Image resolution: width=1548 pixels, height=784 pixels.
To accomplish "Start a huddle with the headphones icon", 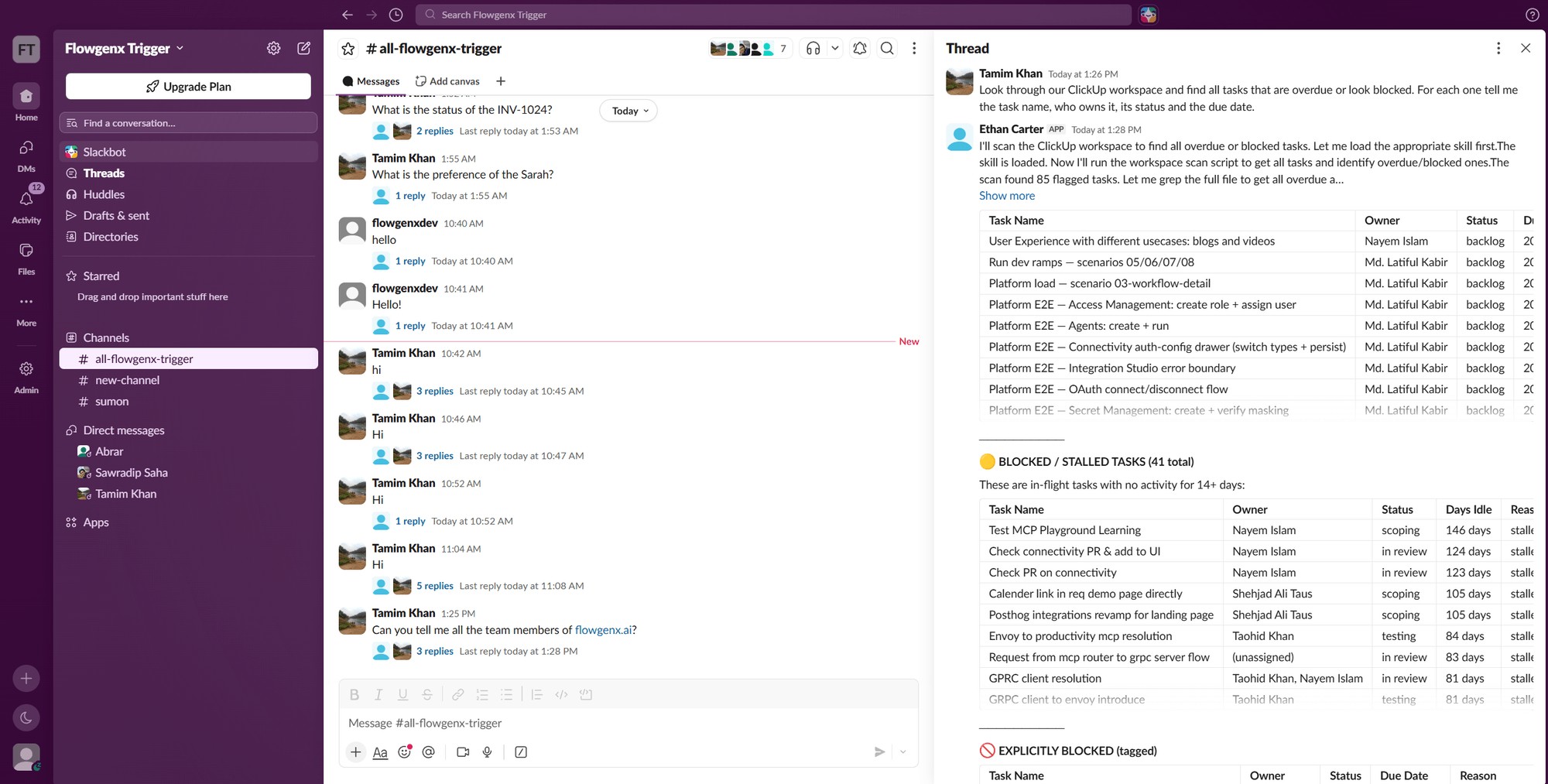I will (813, 49).
